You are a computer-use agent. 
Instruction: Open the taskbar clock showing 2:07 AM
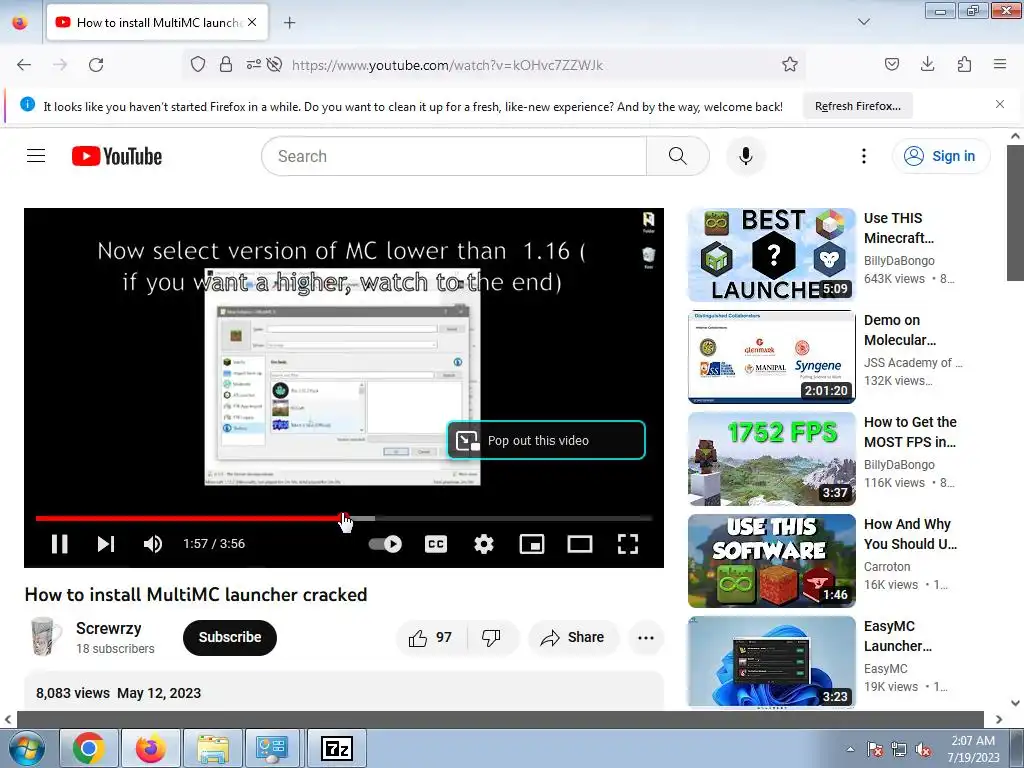(x=973, y=749)
